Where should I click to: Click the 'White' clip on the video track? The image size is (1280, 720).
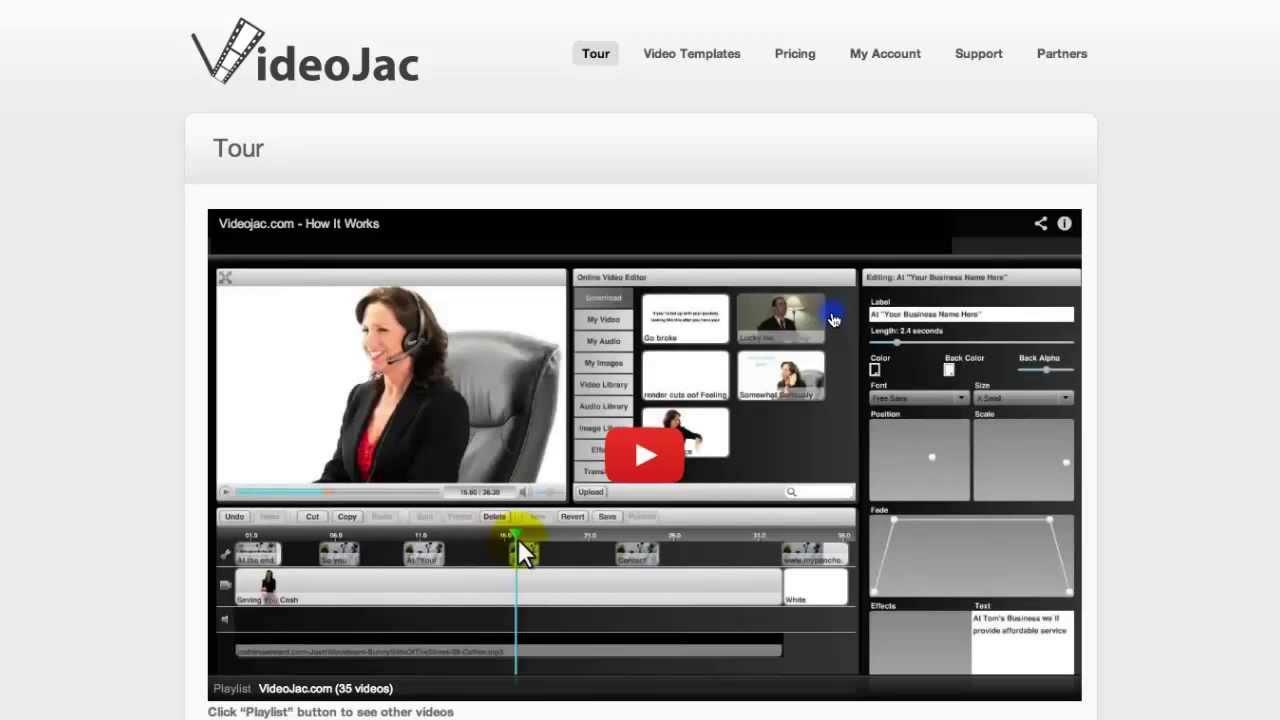815,587
